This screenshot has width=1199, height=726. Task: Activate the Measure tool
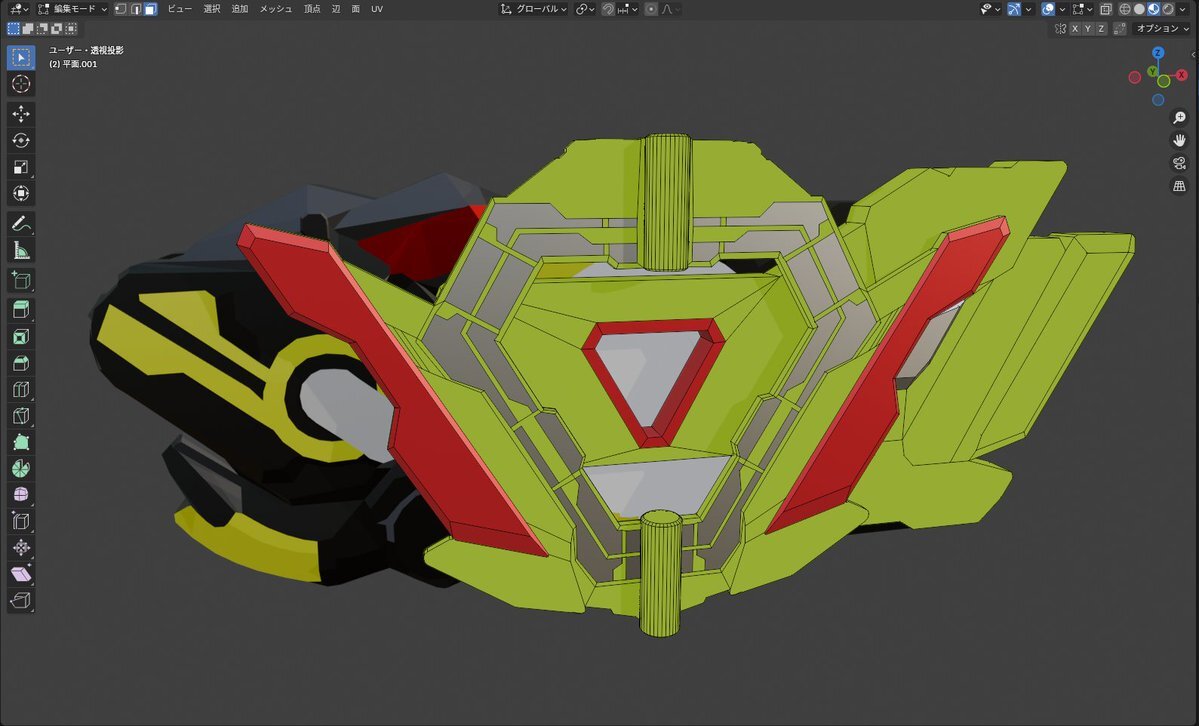pos(21,250)
